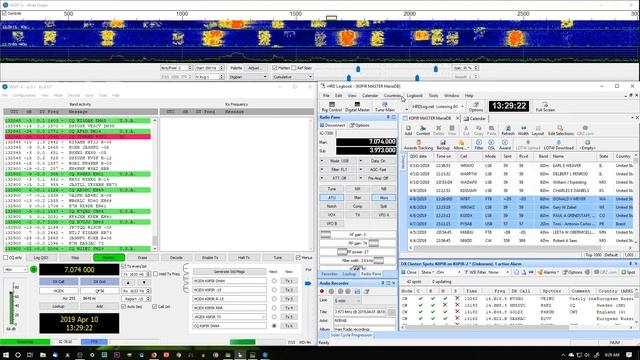Viewport: 640px width, 360px height.
Task: Open Task View on taskbar
Action: click(x=30, y=355)
